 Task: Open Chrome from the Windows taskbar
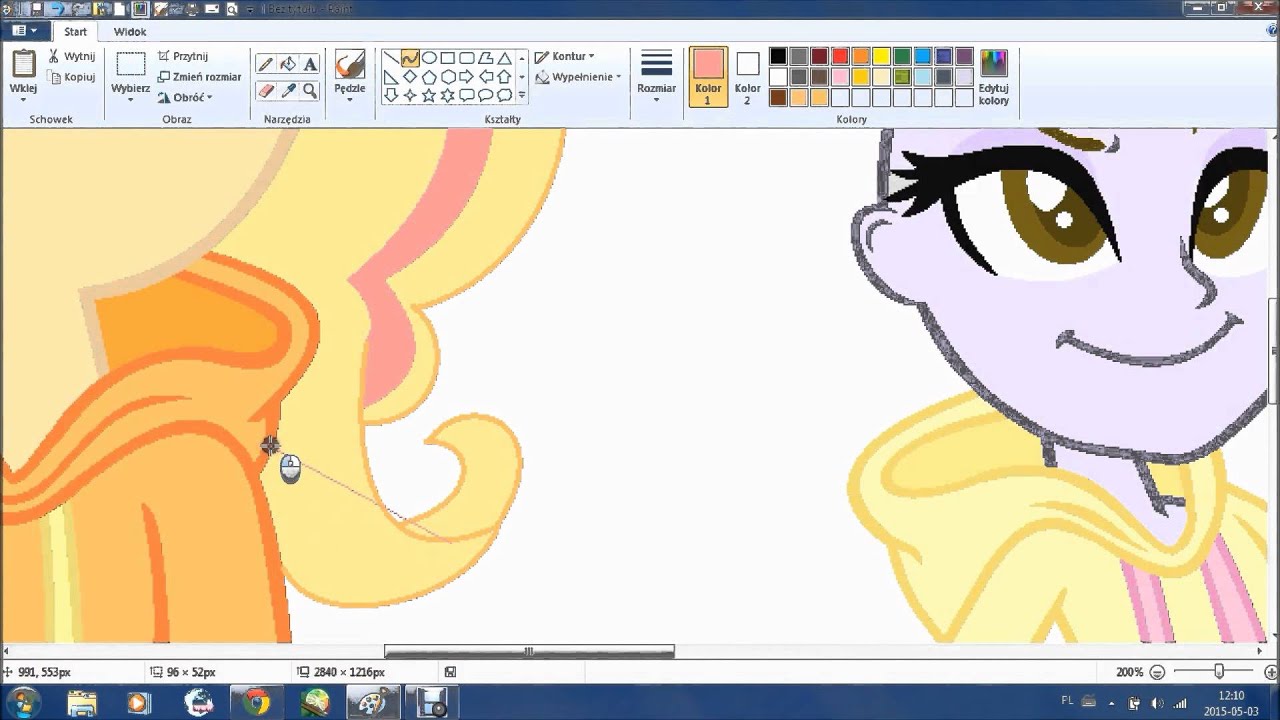pos(256,702)
